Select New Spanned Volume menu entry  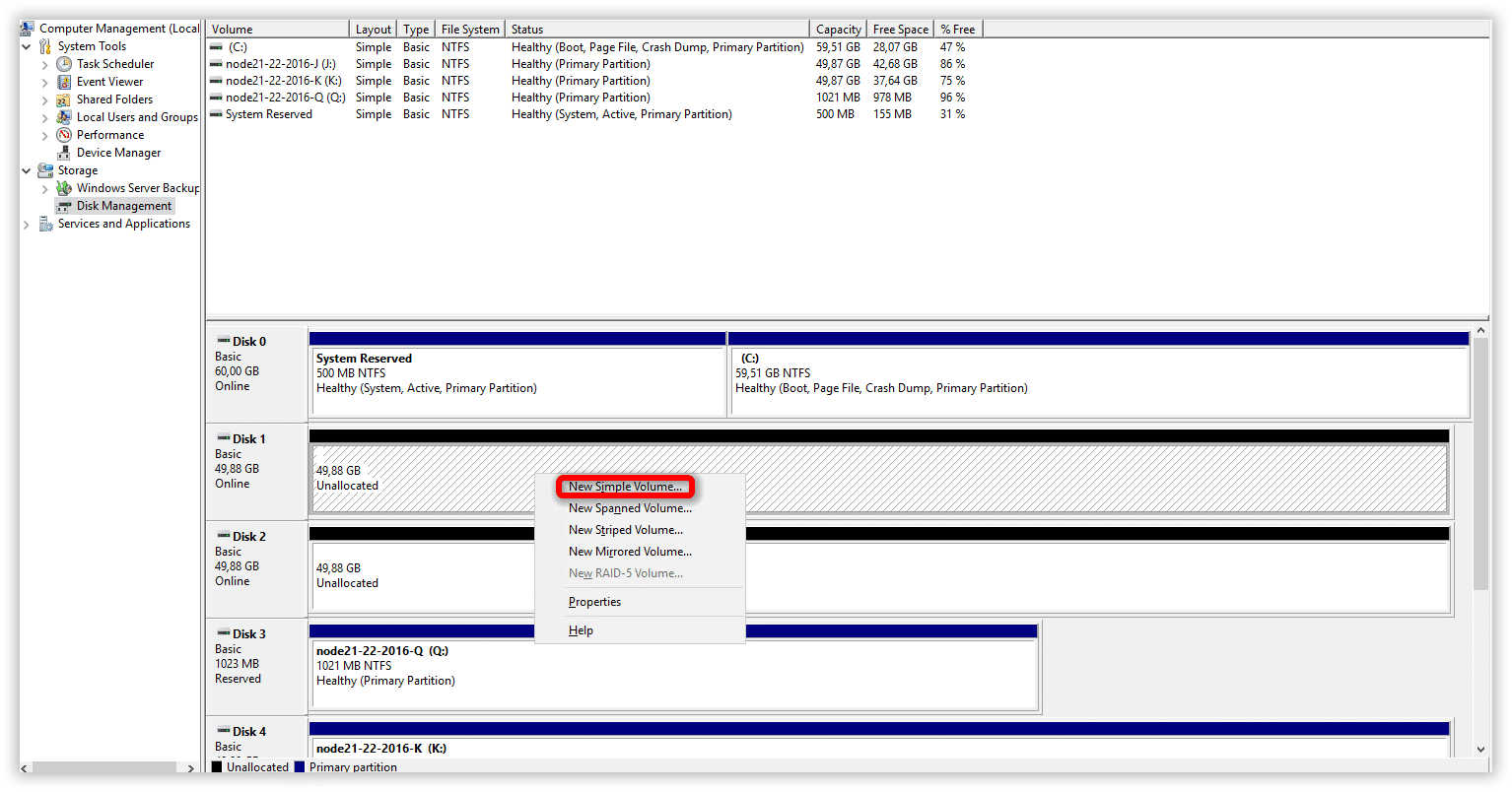point(630,508)
